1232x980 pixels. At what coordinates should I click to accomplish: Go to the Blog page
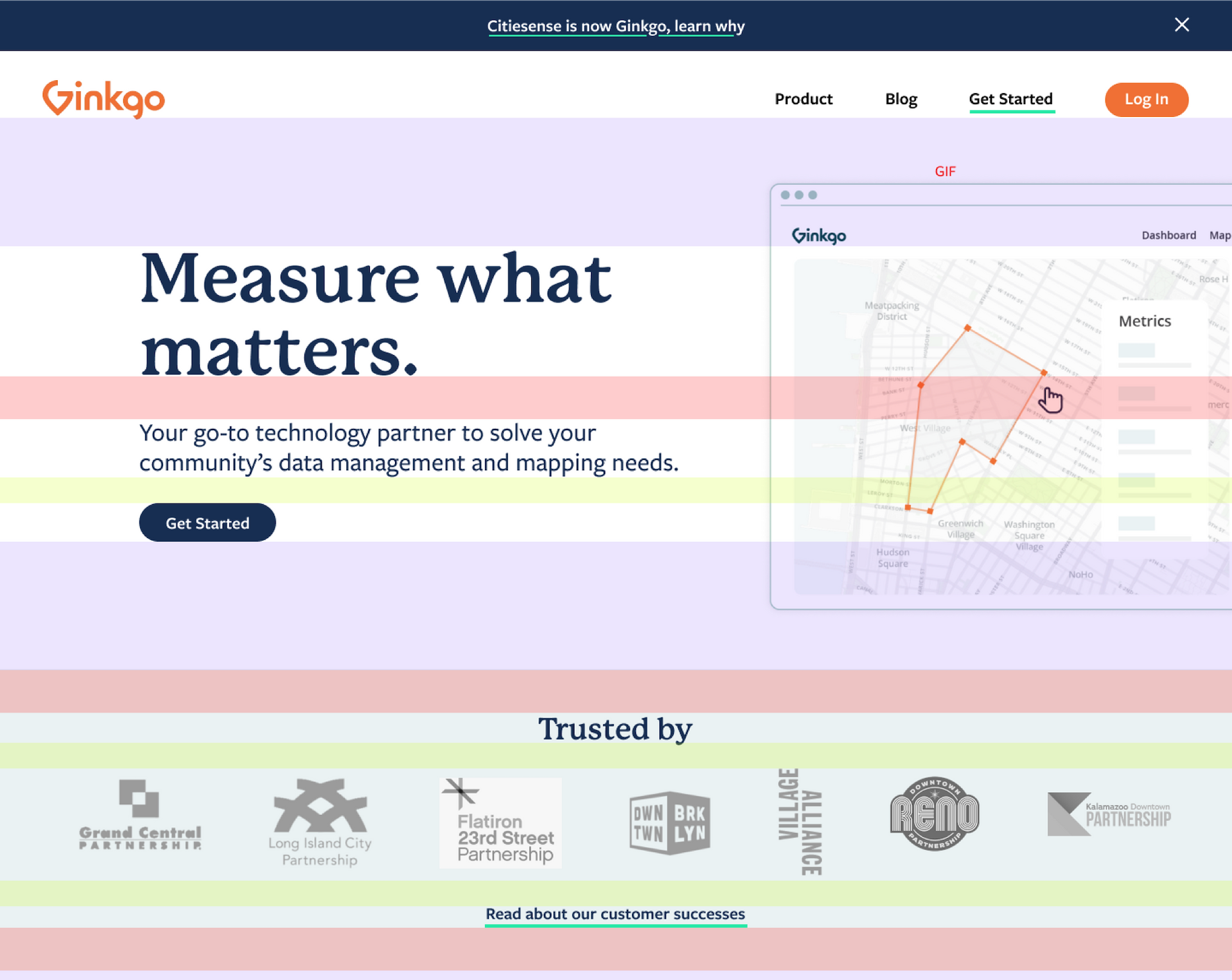click(901, 99)
